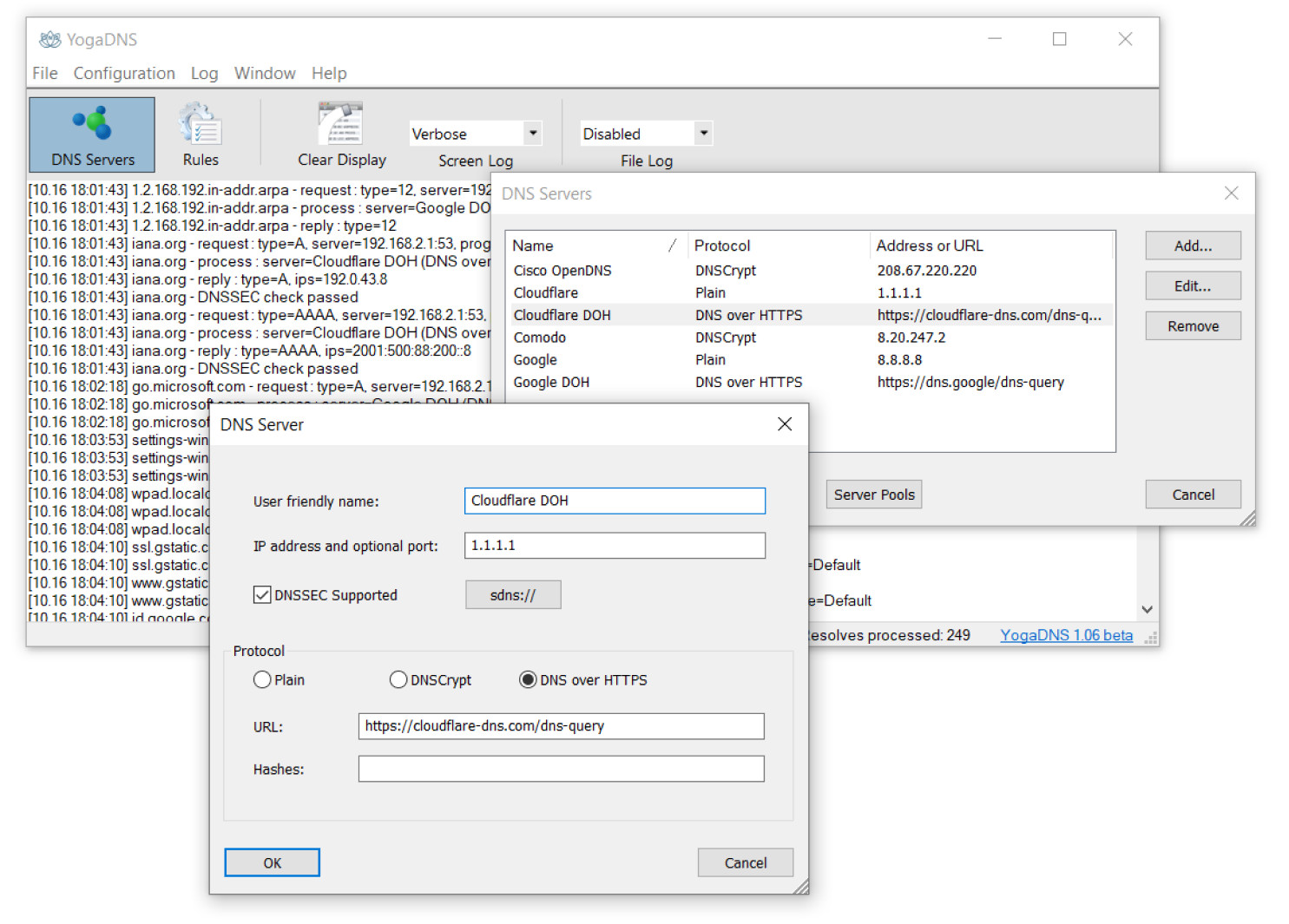The image size is (1289, 924).
Task: Open the File menu
Action: (x=45, y=74)
